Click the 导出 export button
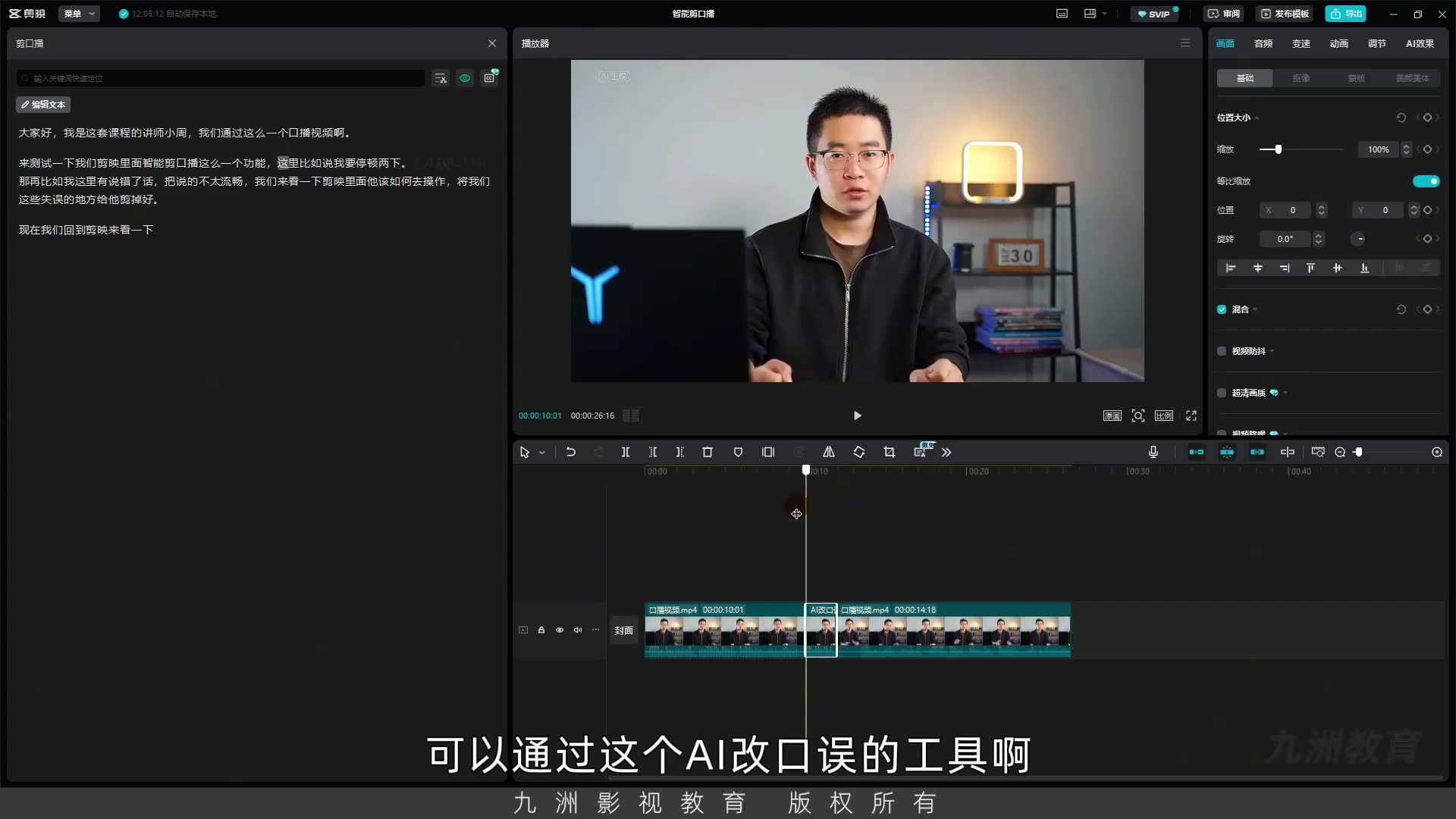This screenshot has width=1456, height=819. pos(1346,14)
